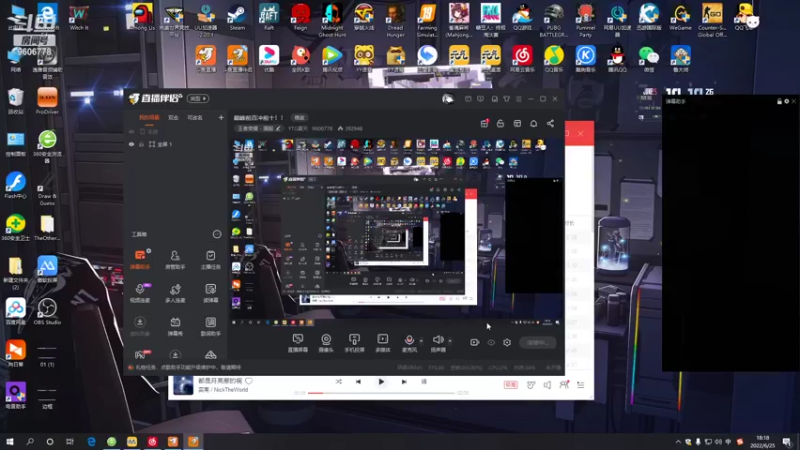The width and height of the screenshot is (800, 450).
Task: Skip to next track in the music player
Action: (404, 382)
